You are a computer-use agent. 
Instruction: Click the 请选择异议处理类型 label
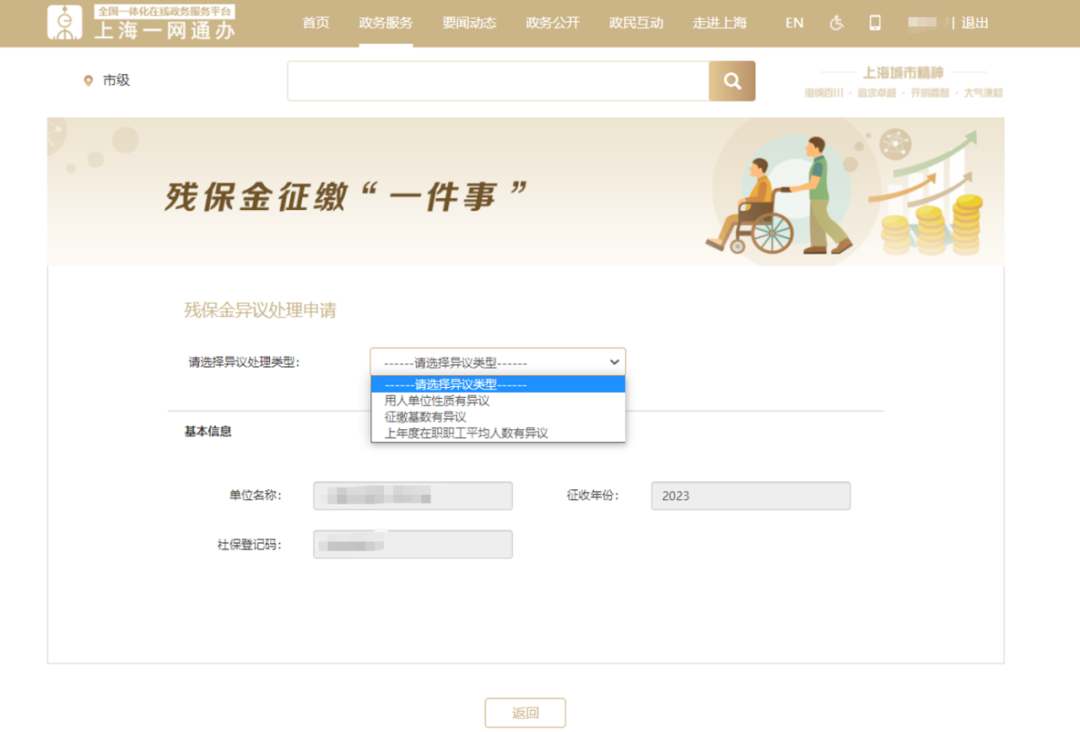245,362
